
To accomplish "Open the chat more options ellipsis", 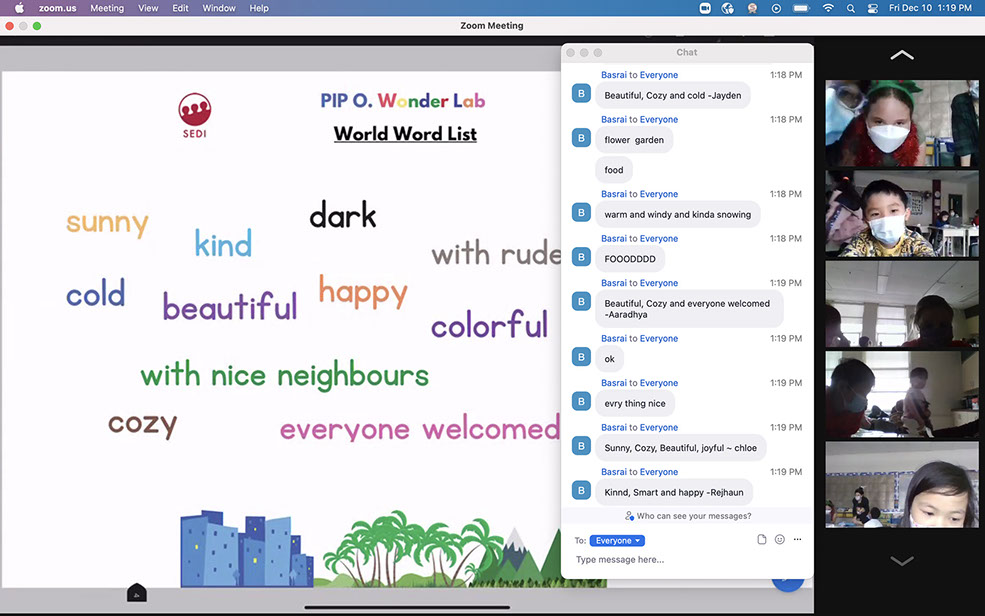I will (x=797, y=540).
